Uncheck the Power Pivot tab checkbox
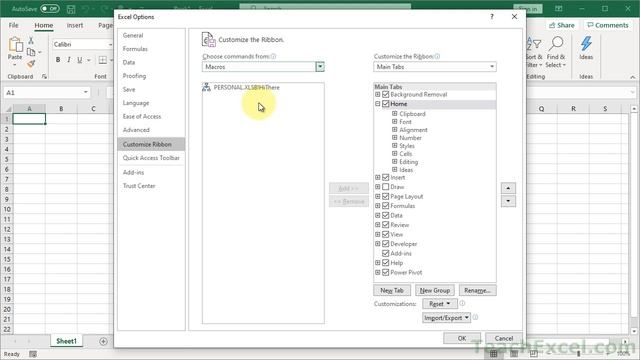 (386, 272)
